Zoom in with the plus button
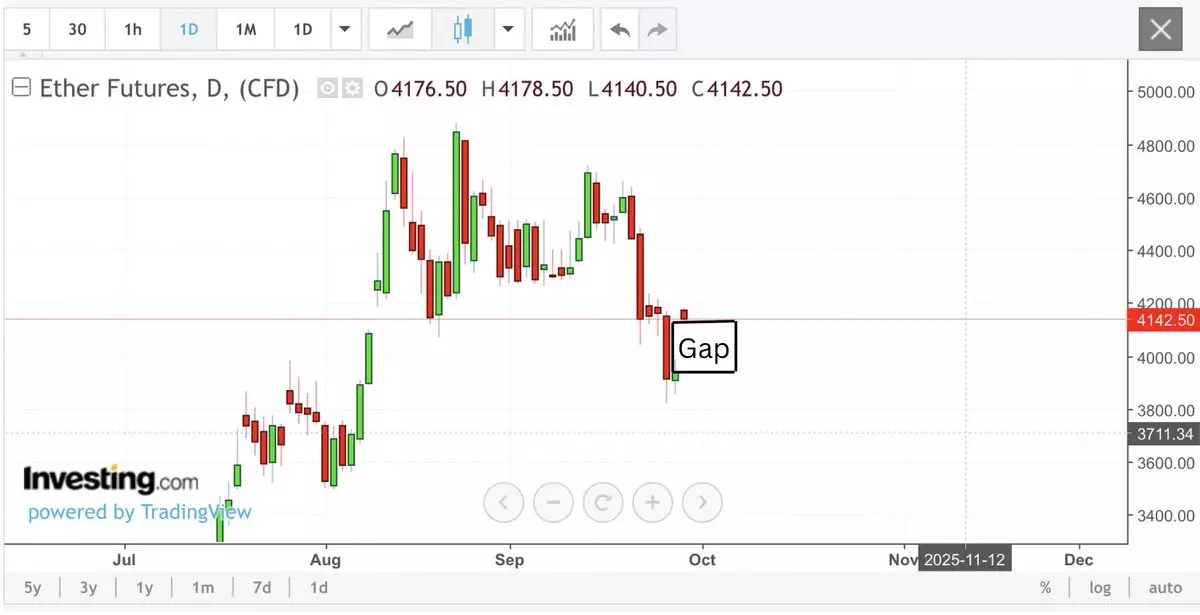Screen dimensions: 1200x615 tap(652, 502)
